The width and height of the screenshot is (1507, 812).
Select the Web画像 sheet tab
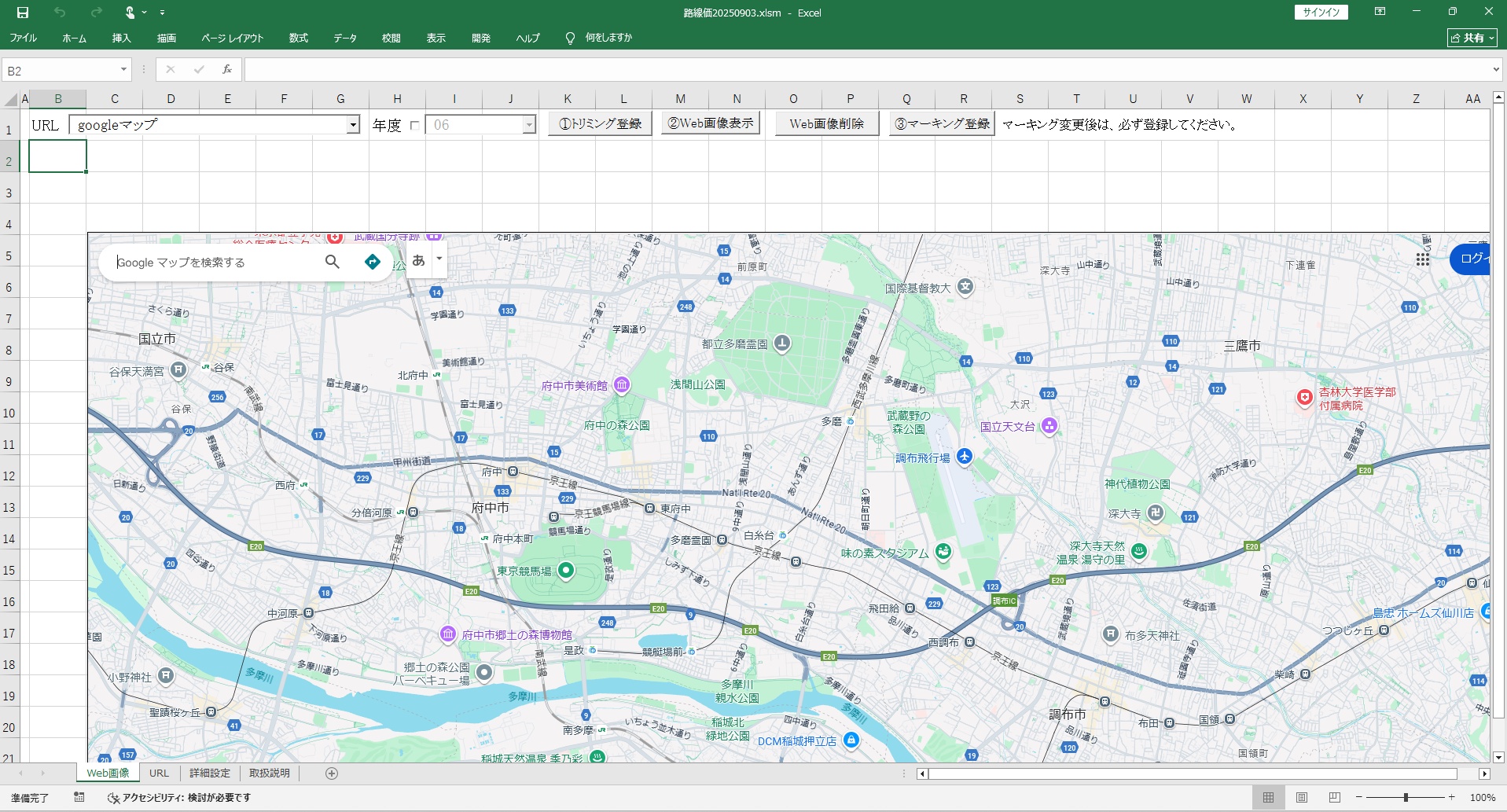tap(108, 773)
